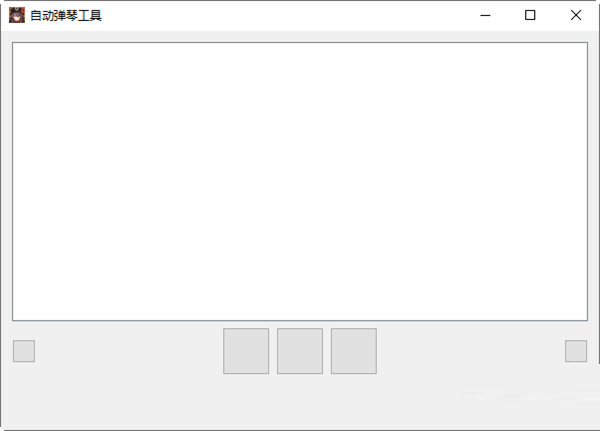Click the square maximize icon in title bar
This screenshot has height=431, width=600.
point(530,15)
